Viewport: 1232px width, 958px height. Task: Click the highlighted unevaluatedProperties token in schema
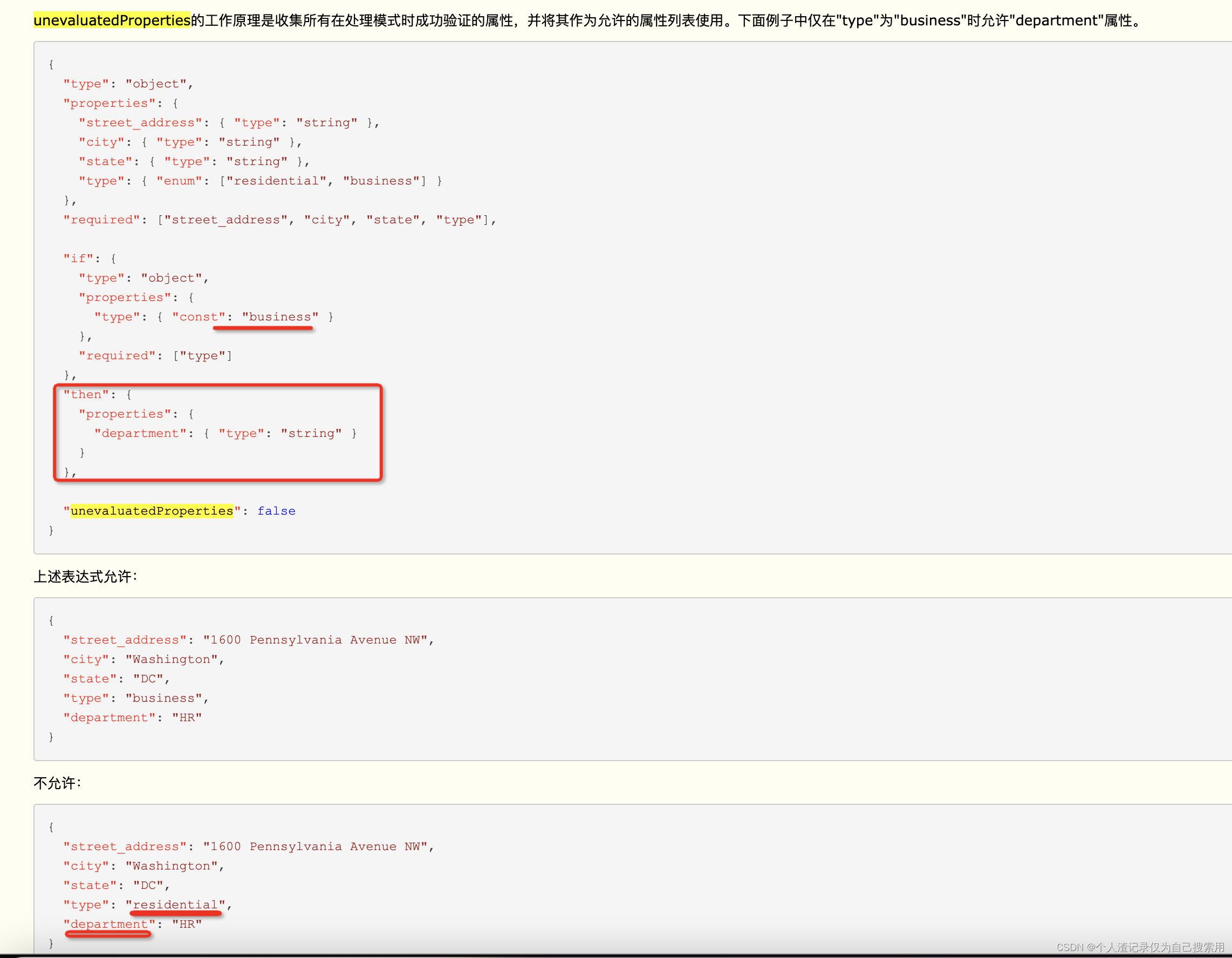152,511
